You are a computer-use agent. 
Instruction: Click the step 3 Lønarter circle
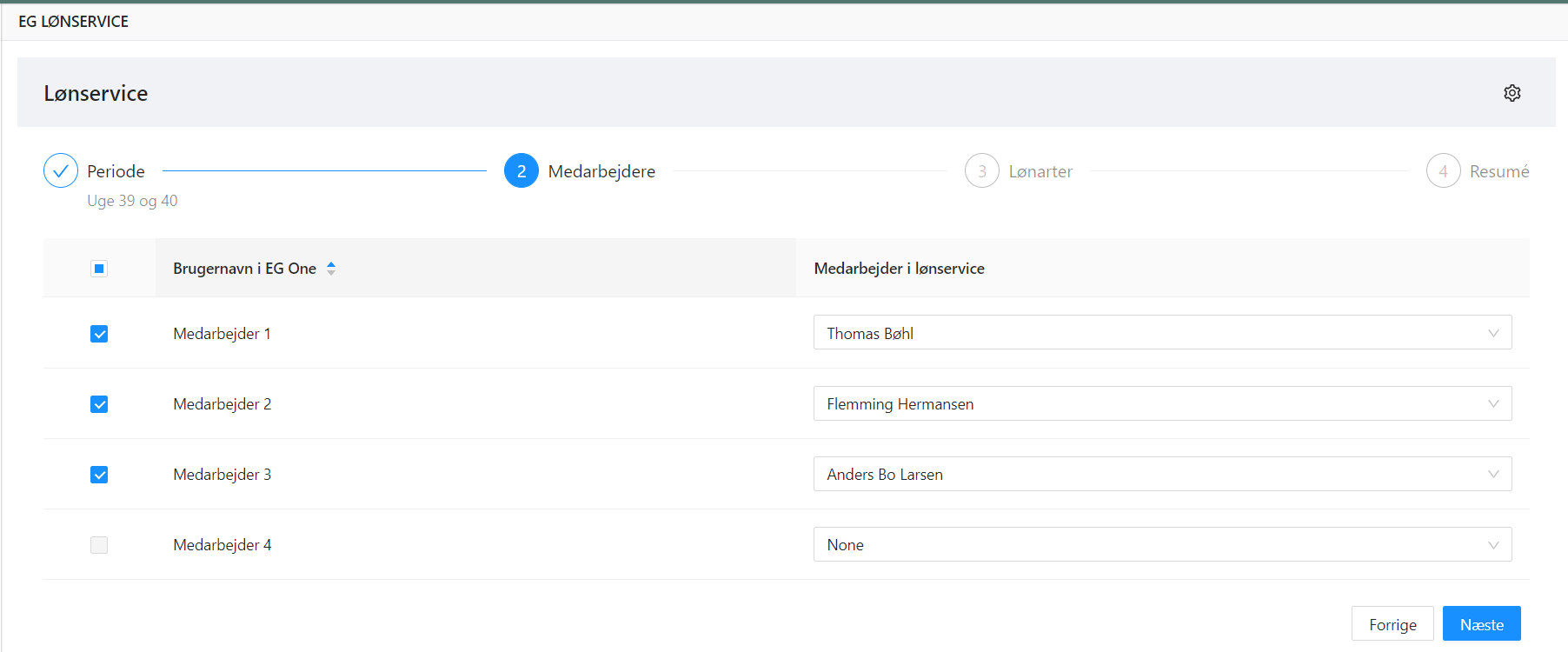point(982,171)
